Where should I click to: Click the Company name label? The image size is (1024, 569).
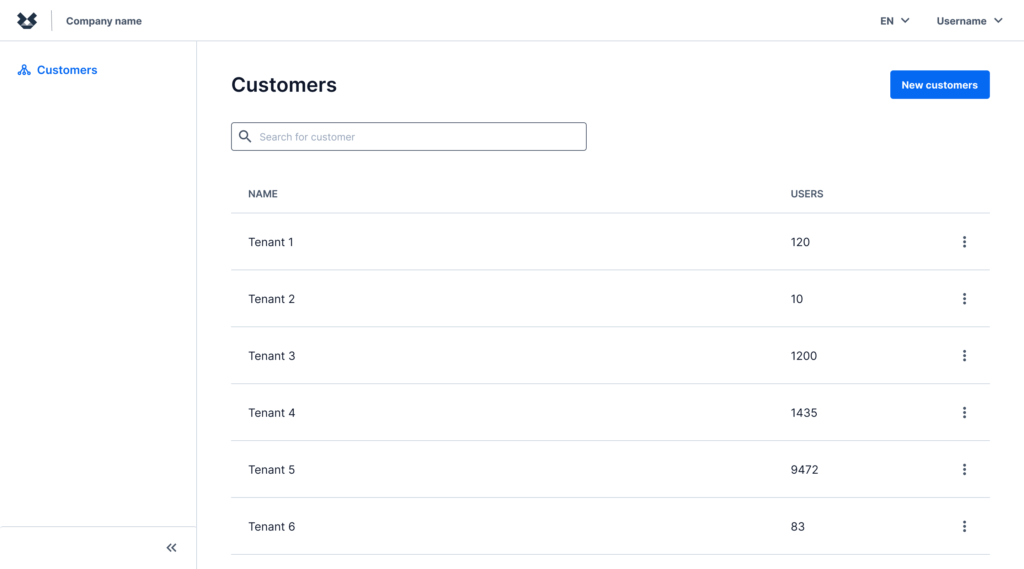click(x=104, y=21)
